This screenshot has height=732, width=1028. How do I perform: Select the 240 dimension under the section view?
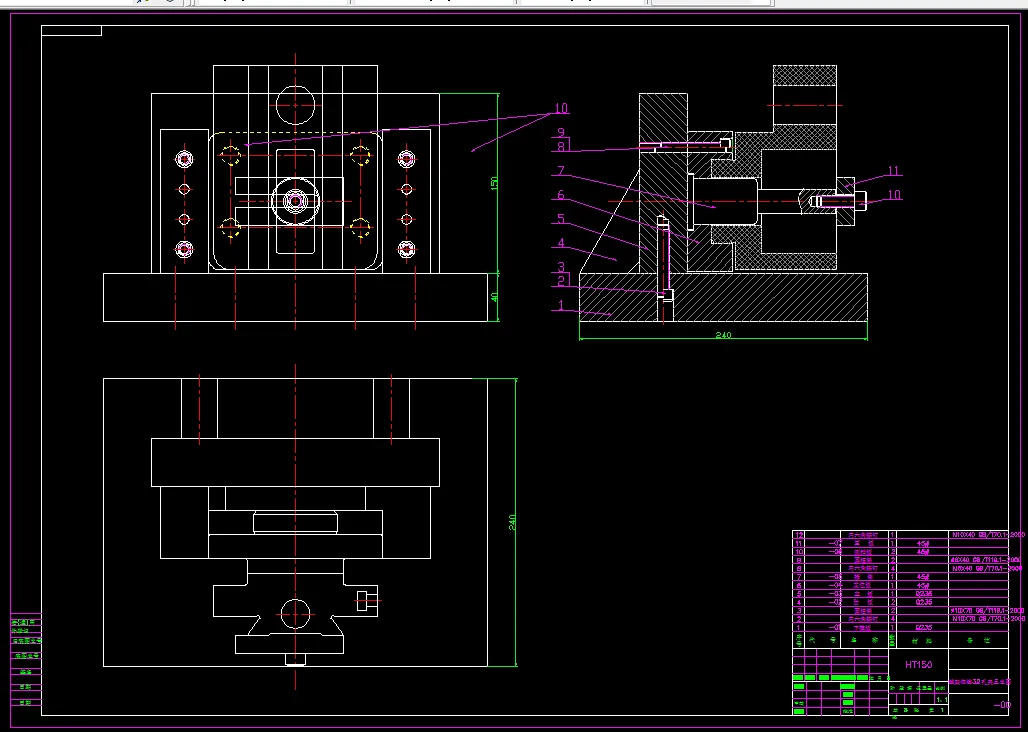tap(722, 335)
